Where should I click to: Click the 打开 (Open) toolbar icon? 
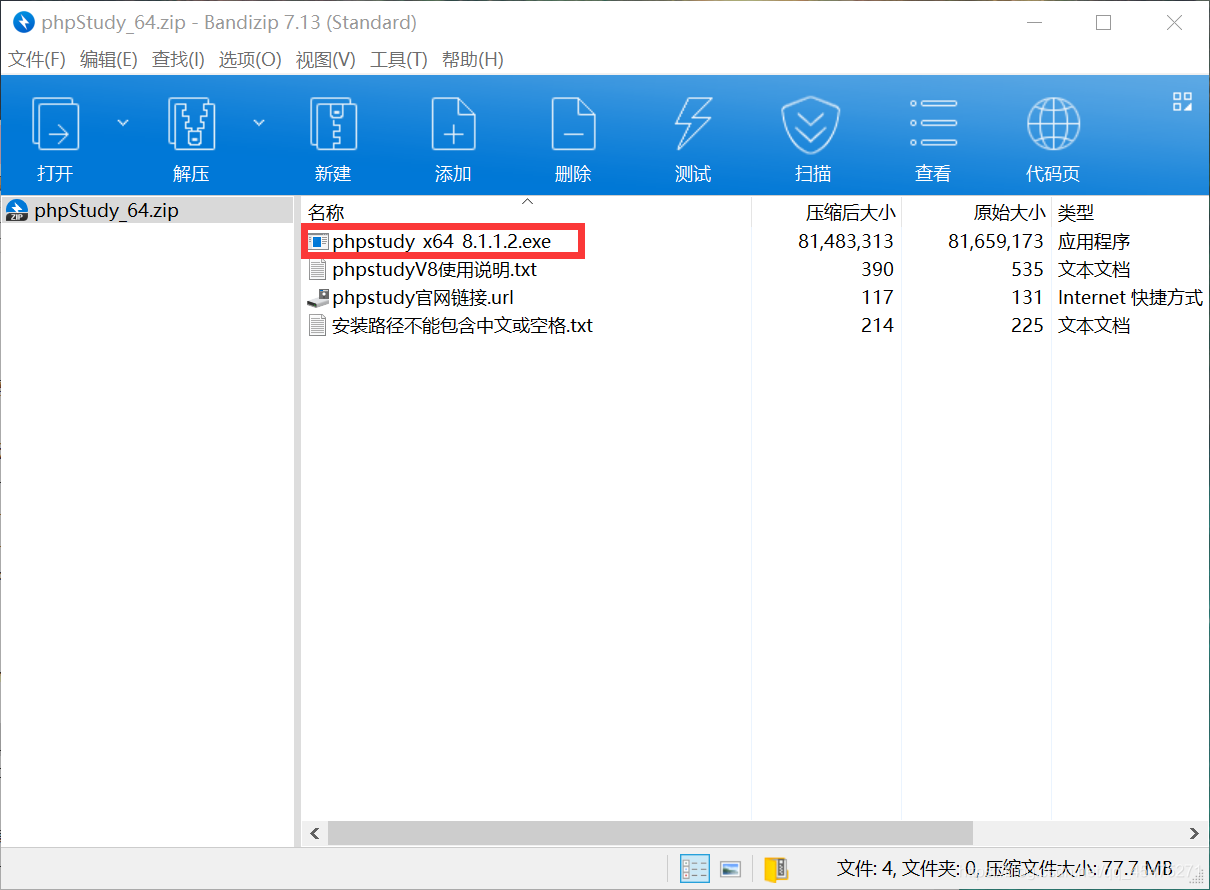click(55, 123)
